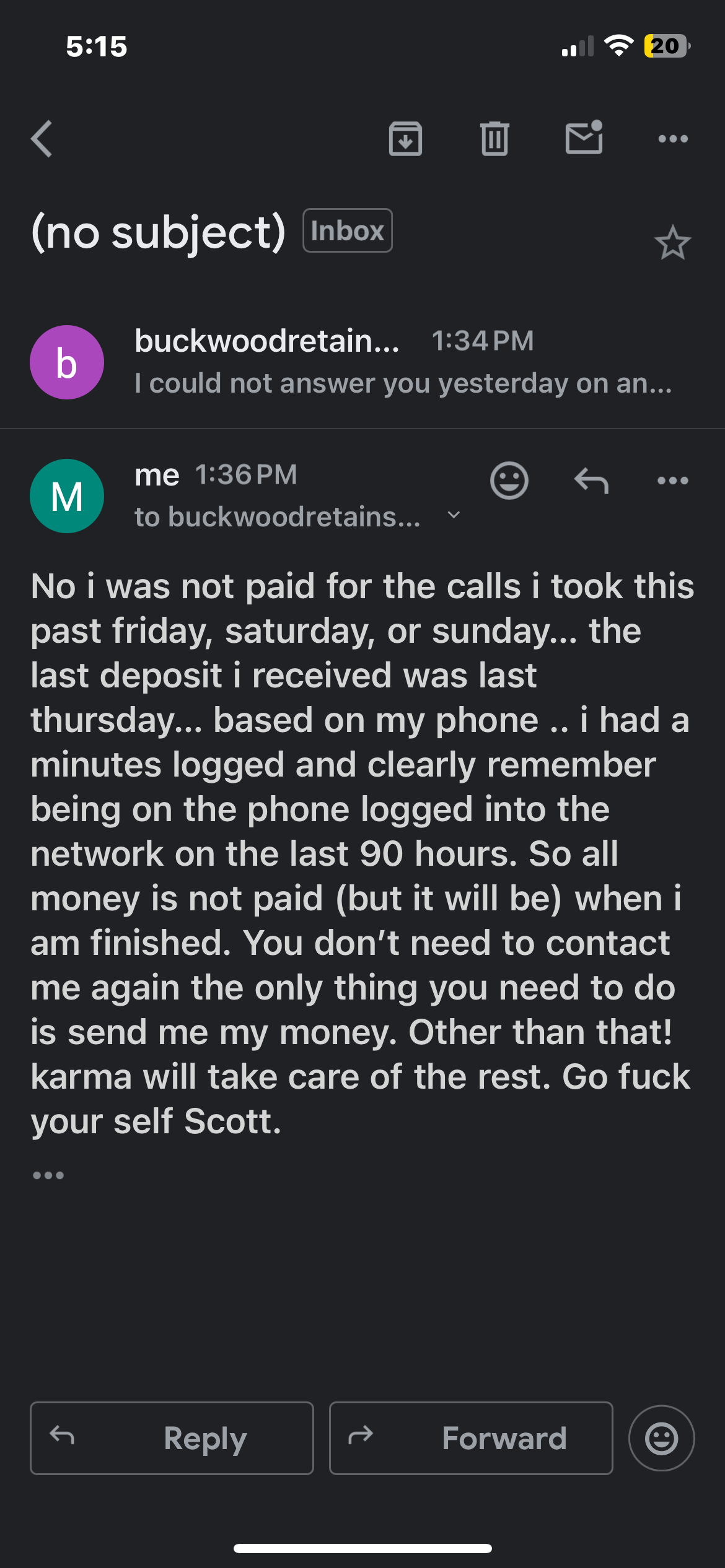The image size is (725, 1568).
Task: Add emoji reaction to my message
Action: coord(509,481)
